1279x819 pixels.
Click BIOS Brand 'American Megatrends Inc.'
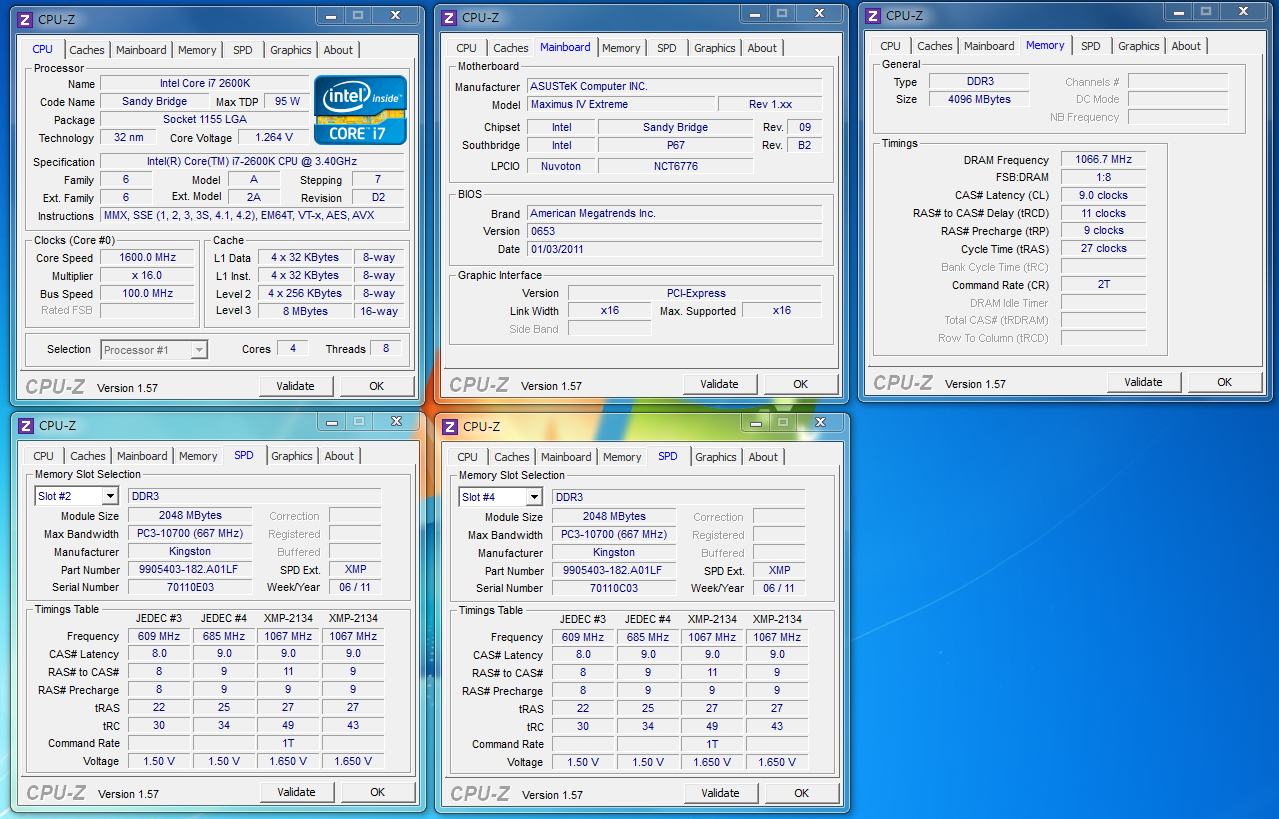click(x=674, y=213)
